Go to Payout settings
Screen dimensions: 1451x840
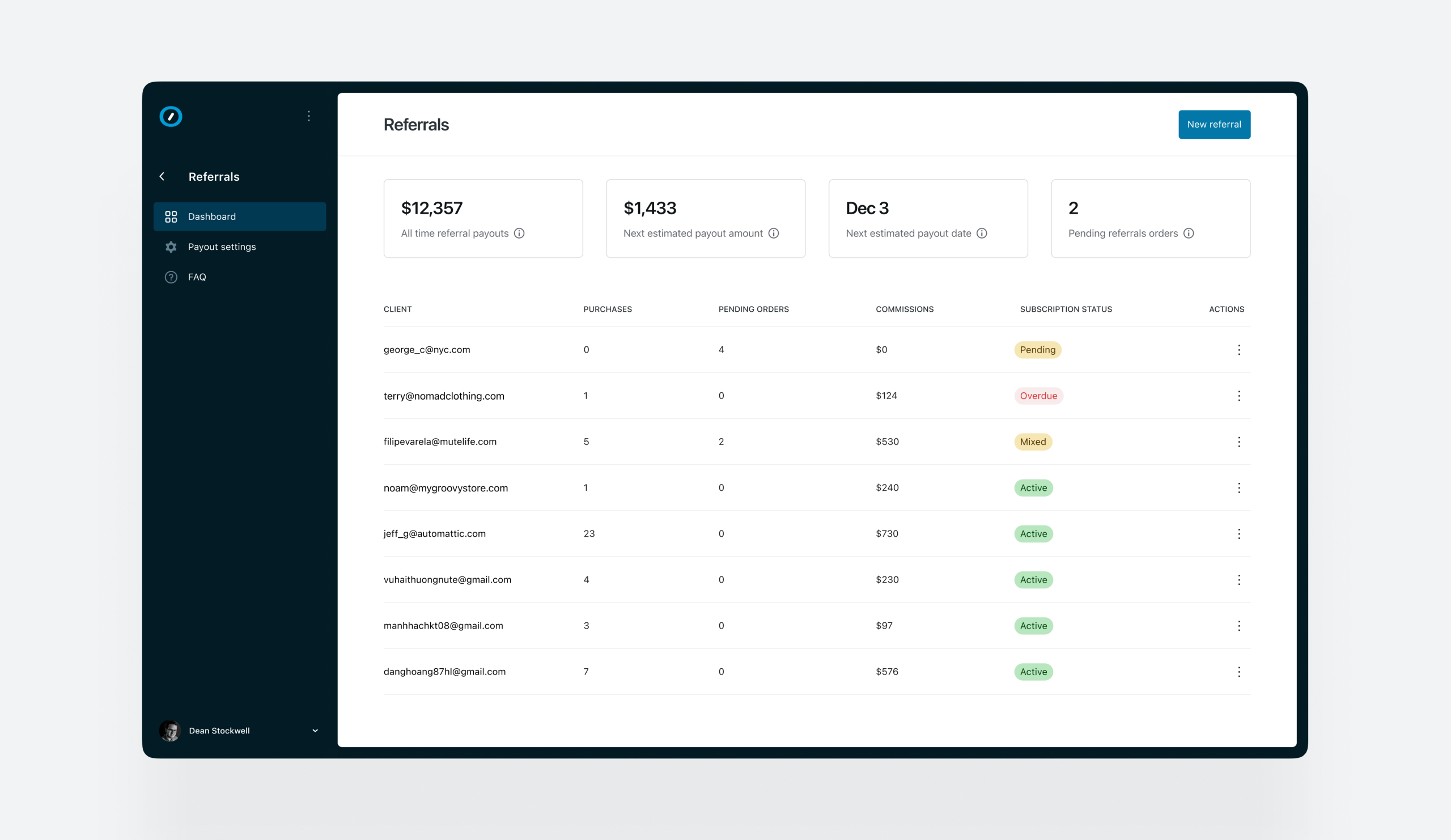pyautogui.click(x=222, y=247)
